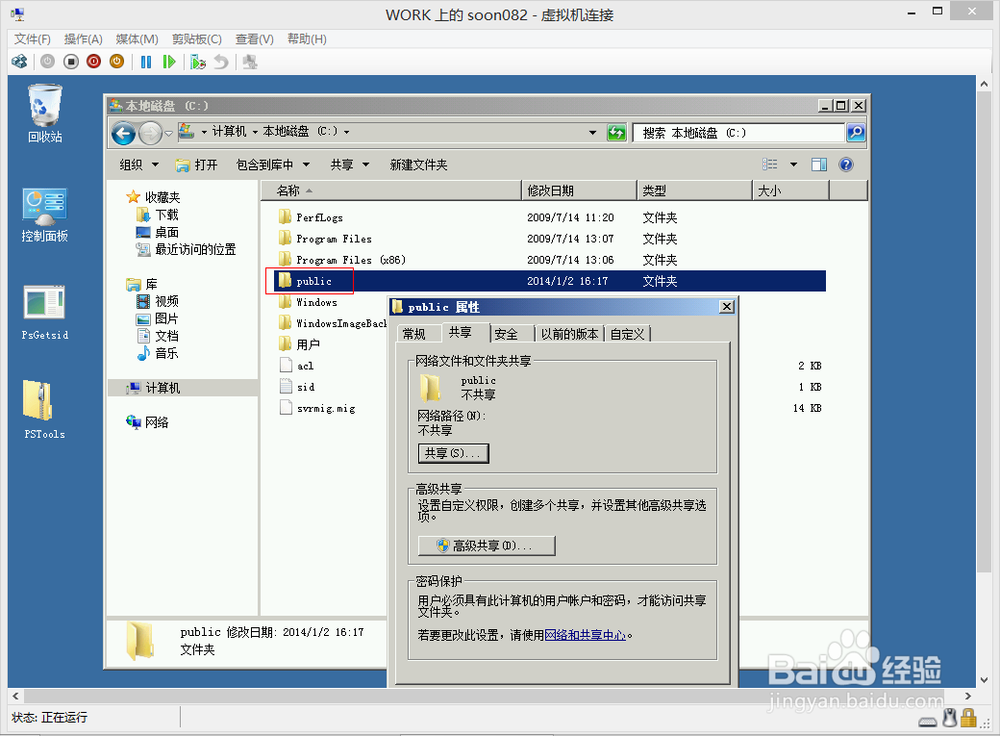Click the horizontal scrollbar right arrow
The image size is (1000, 736).
click(x=968, y=696)
